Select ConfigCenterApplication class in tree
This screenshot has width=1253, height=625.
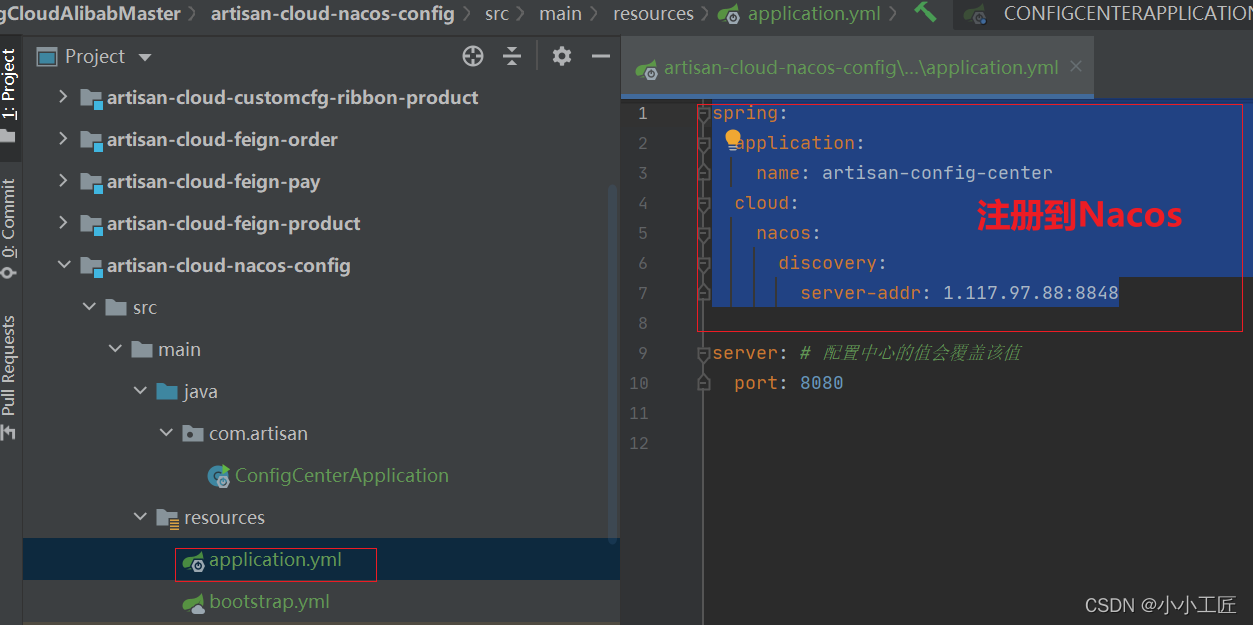pos(340,476)
